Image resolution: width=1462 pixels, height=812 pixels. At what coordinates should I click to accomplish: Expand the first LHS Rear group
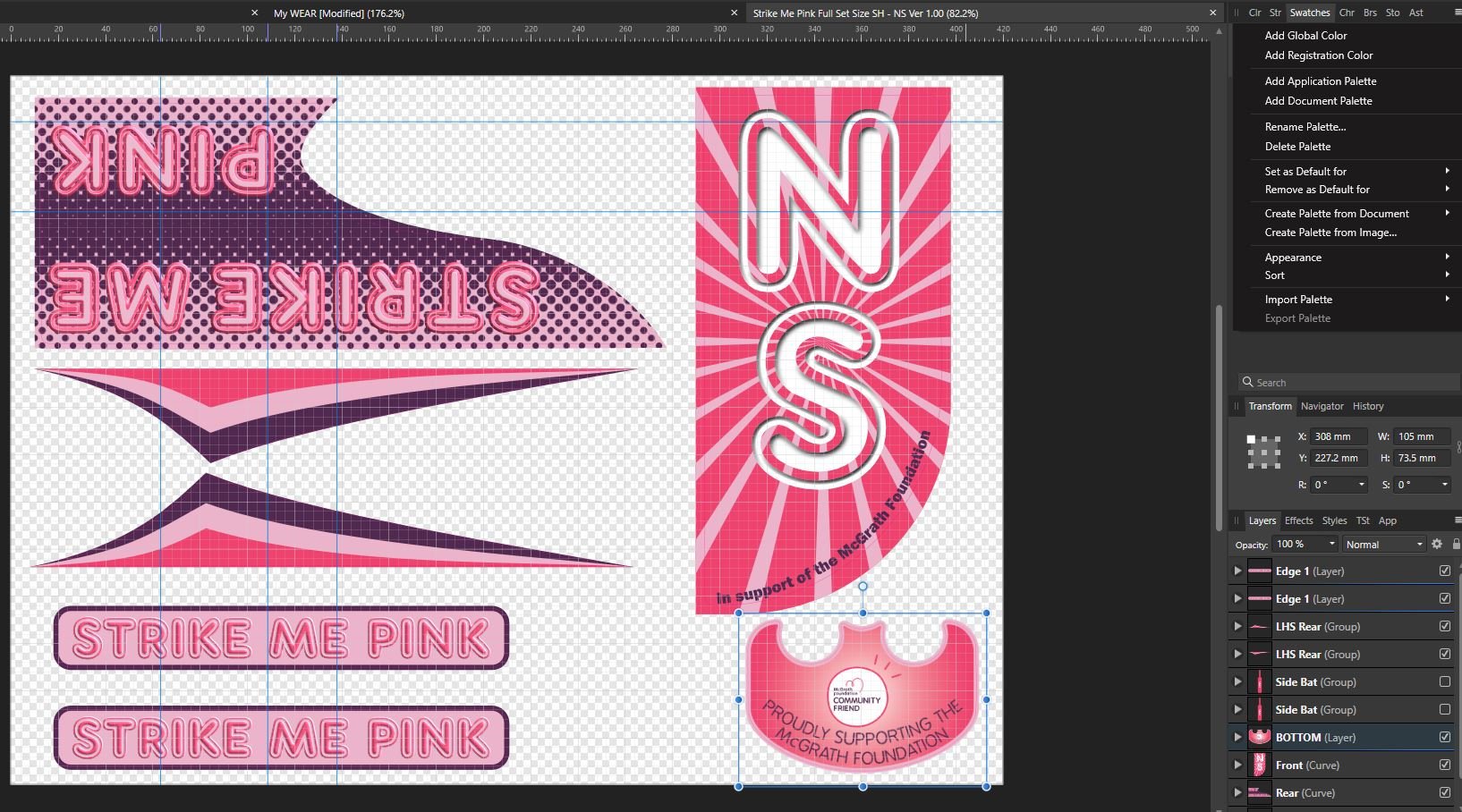click(1237, 626)
